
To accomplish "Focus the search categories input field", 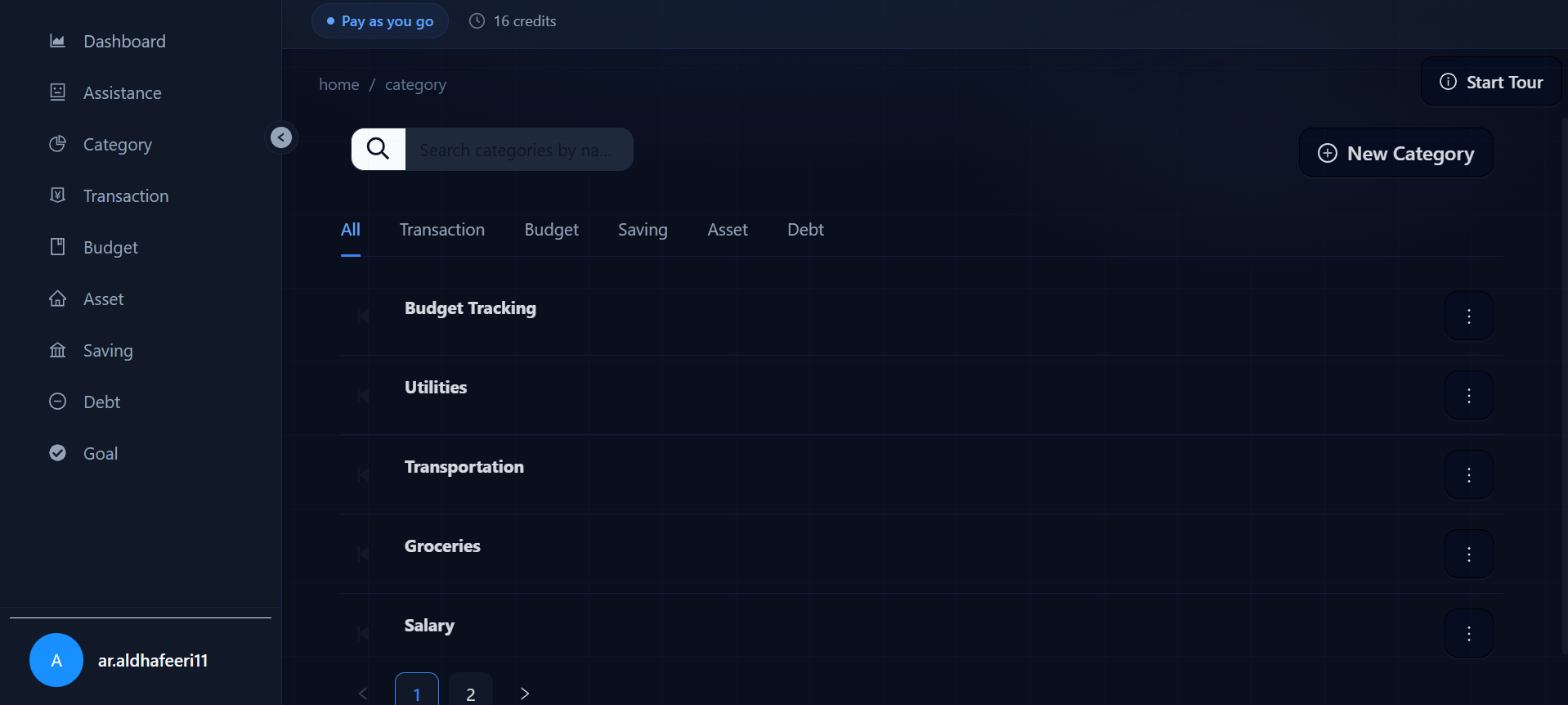I will (x=519, y=150).
